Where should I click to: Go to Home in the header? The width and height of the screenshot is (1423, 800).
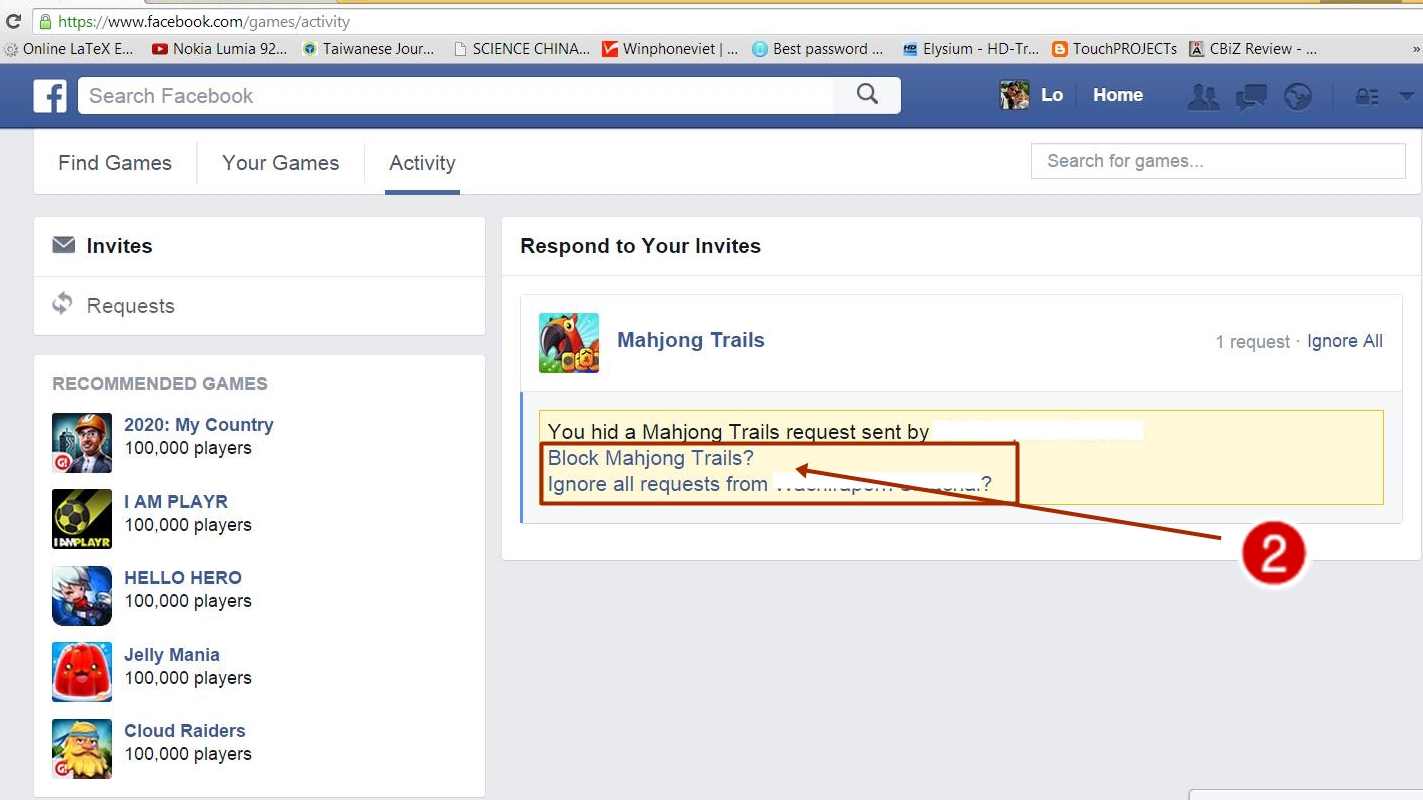[1118, 95]
